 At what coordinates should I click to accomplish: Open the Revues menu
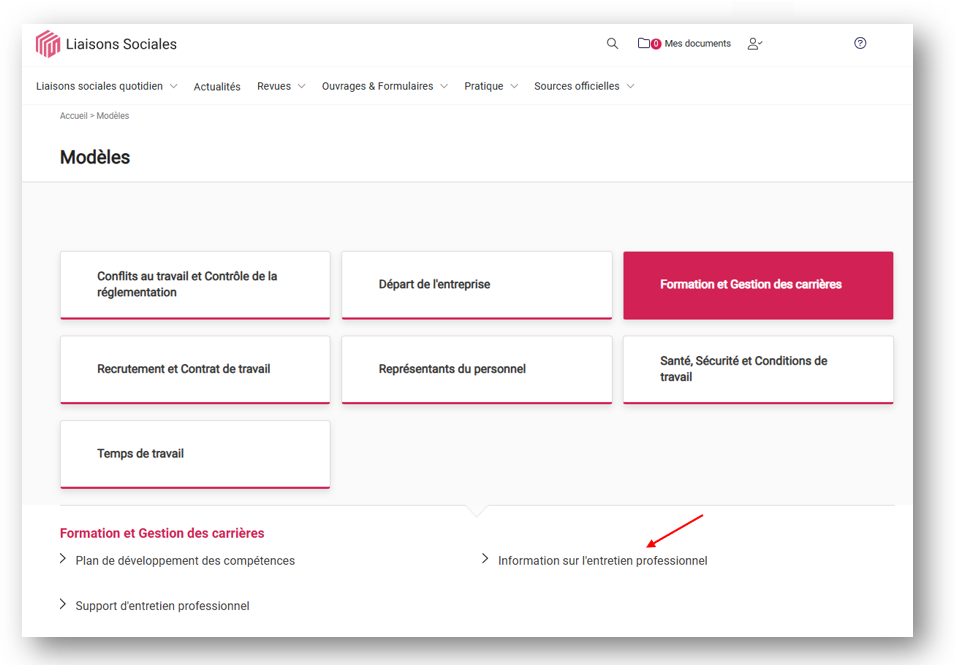274,86
